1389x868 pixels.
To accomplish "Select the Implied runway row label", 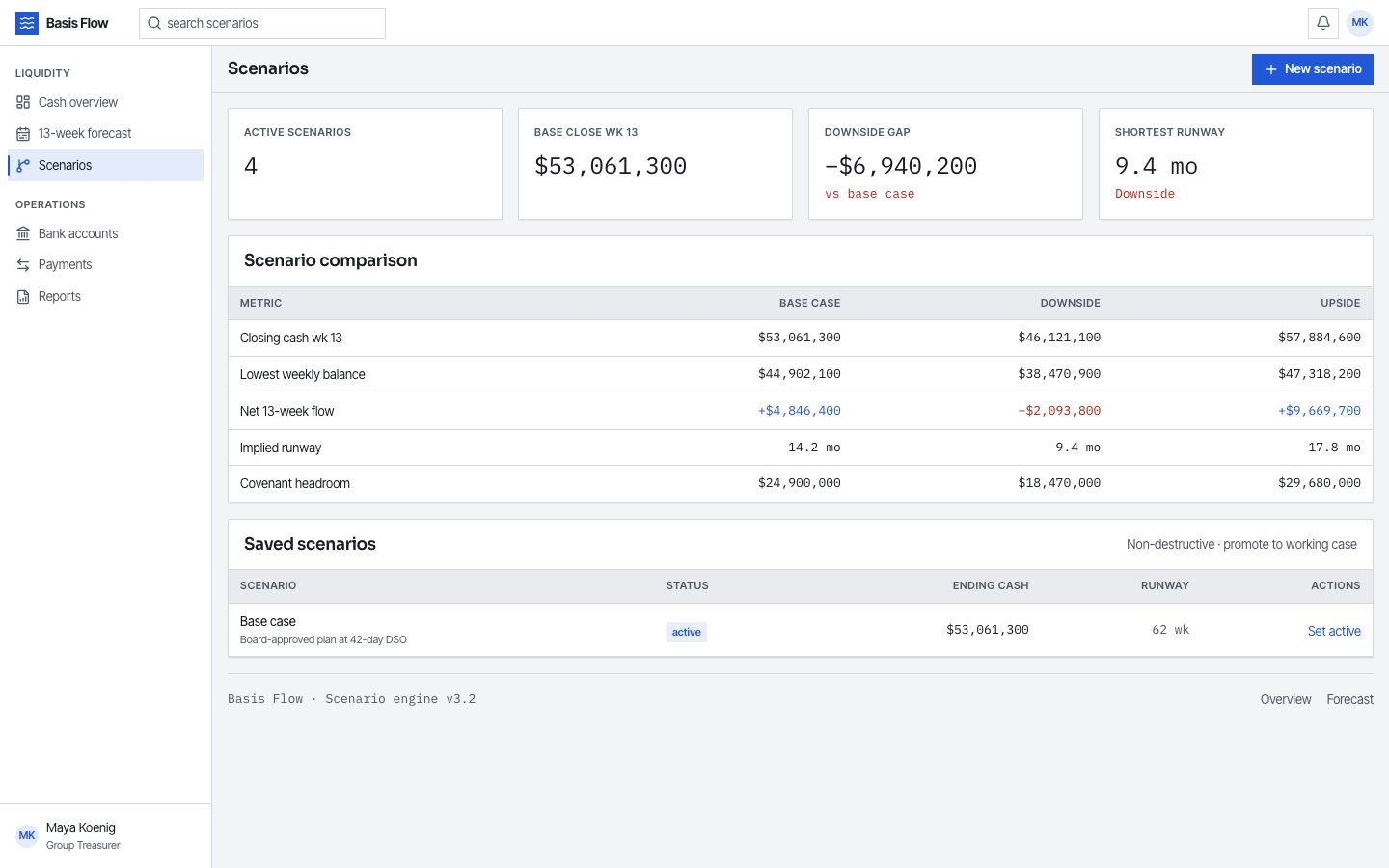I will click(281, 448).
